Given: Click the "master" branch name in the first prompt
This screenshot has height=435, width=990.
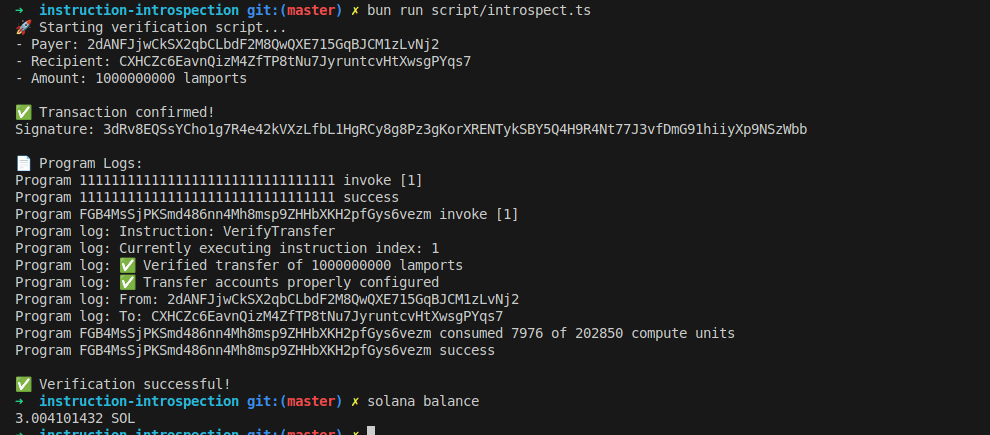Looking at the screenshot, I should click(x=311, y=9).
